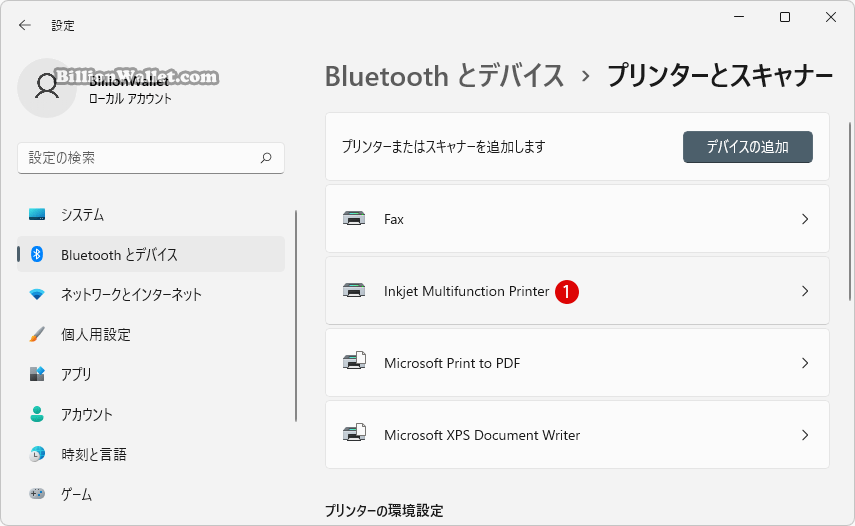Image resolution: width=855 pixels, height=526 pixels.
Task: Click デバイスの追加 button
Action: tap(748, 147)
